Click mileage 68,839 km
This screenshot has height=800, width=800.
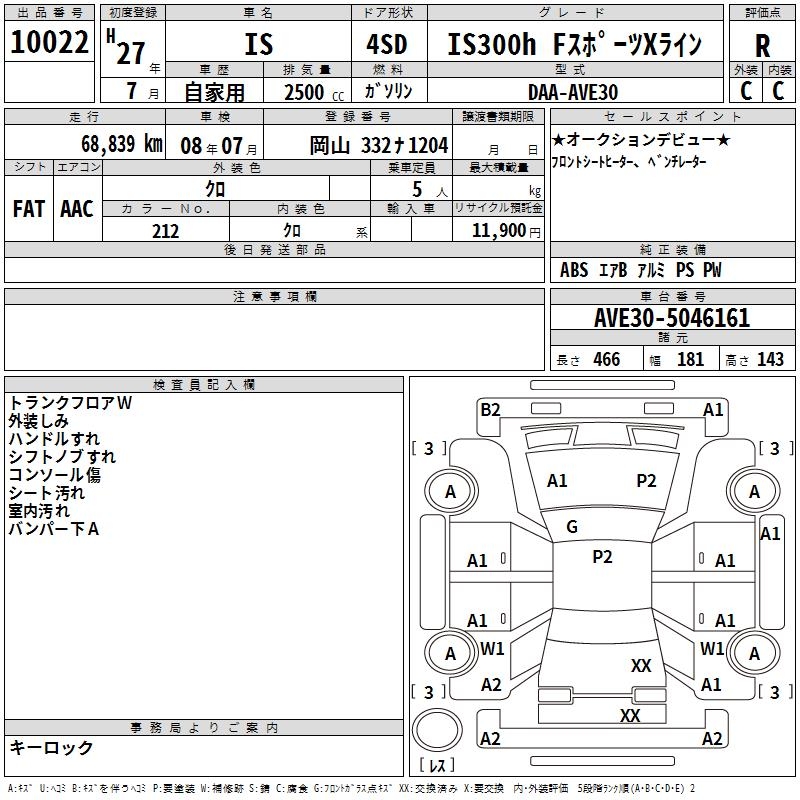122,144
